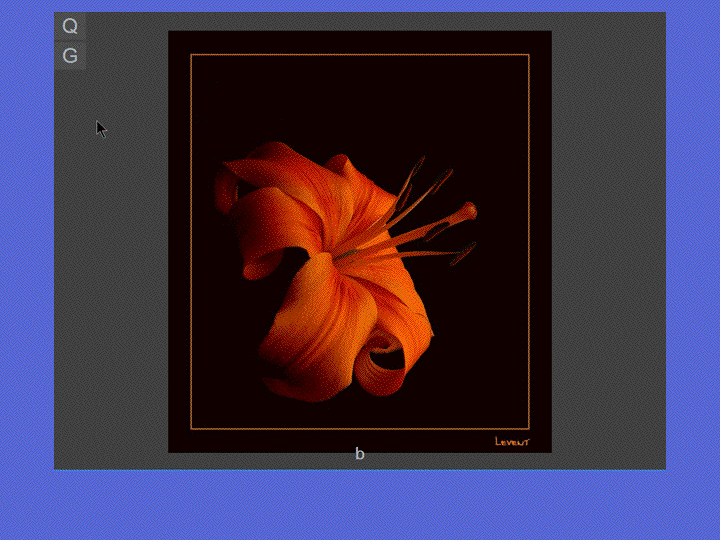This screenshot has width=720, height=540.
Task: Click the flower center where stamens meet
Action: click(345, 254)
